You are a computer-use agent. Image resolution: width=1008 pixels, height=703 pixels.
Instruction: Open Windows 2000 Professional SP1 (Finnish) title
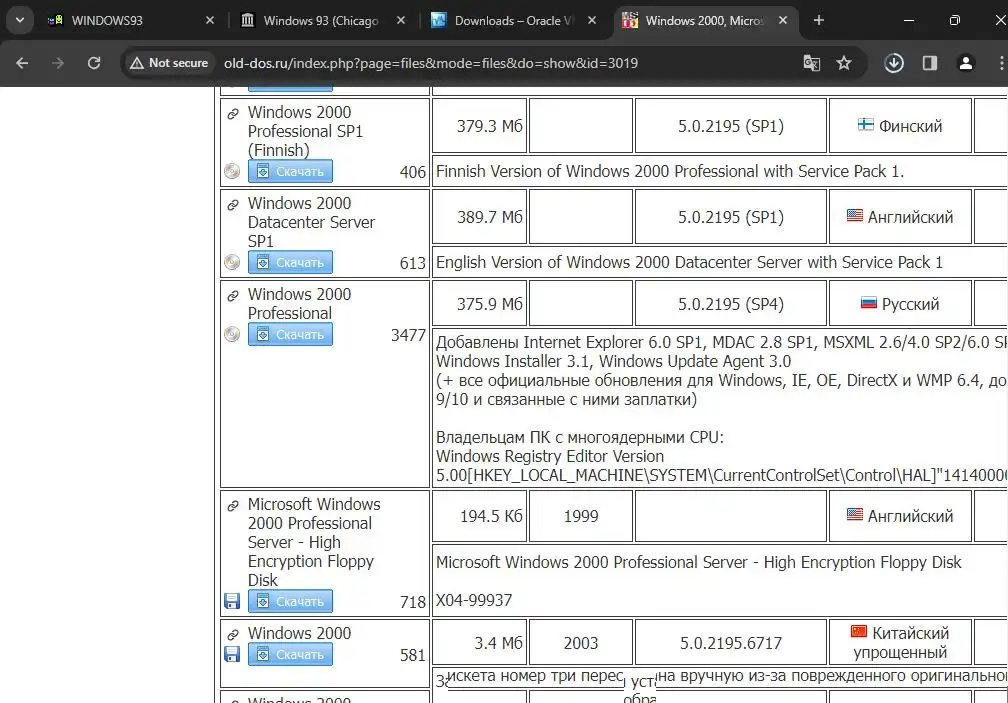[305, 131]
